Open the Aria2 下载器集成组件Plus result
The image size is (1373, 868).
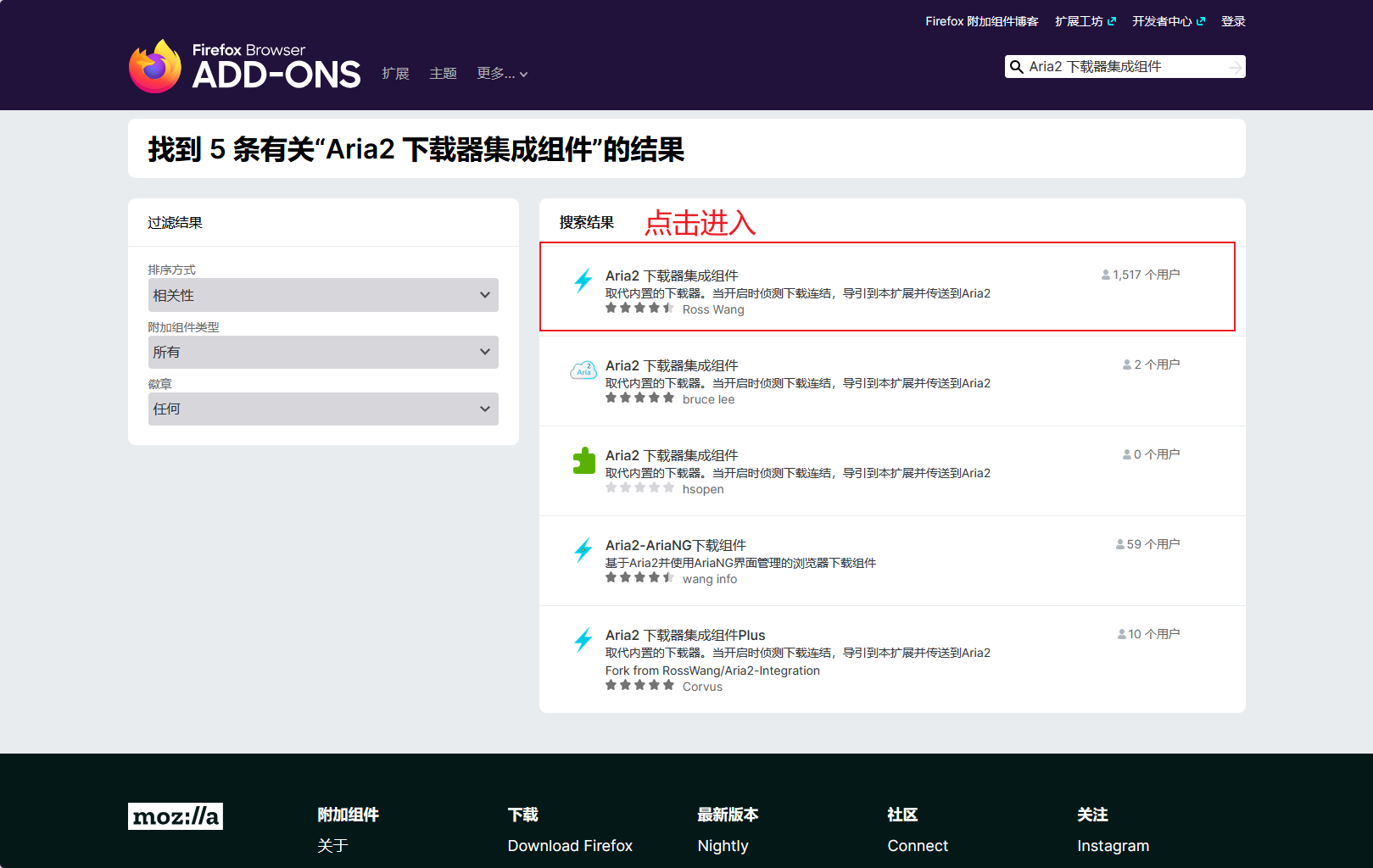(685, 635)
